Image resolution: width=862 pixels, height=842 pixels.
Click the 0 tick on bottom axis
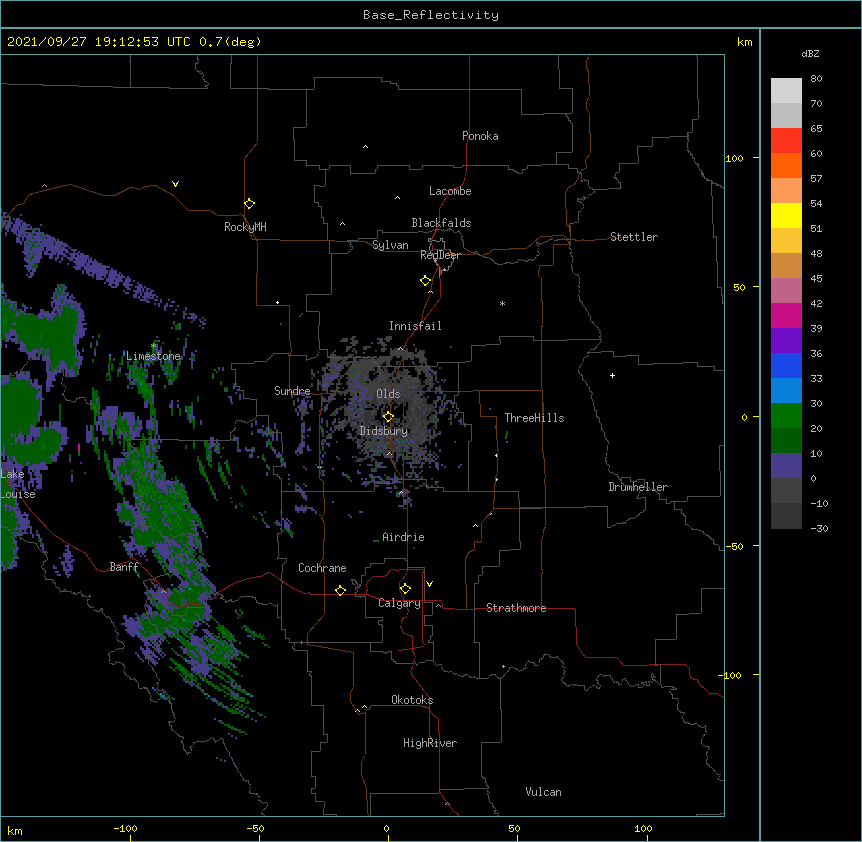tap(386, 828)
